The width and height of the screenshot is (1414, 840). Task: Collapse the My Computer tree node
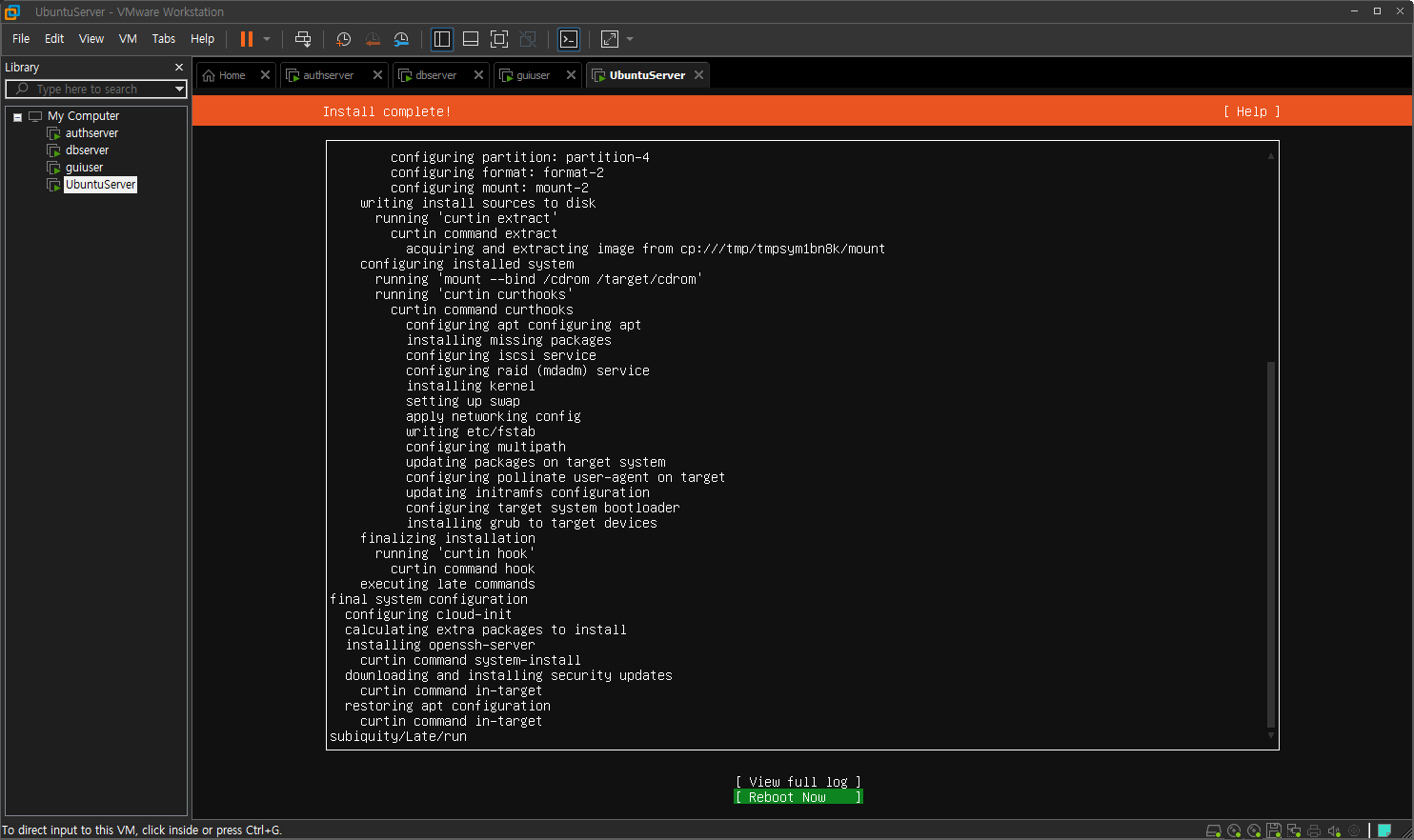[17, 117]
